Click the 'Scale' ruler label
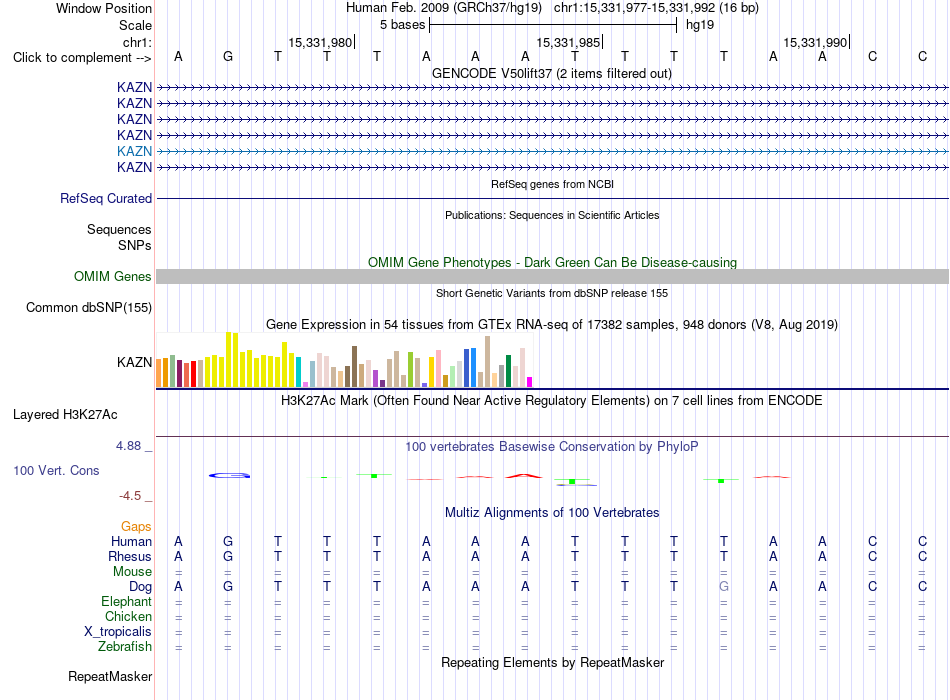This screenshot has height=700, width=950. (135, 25)
